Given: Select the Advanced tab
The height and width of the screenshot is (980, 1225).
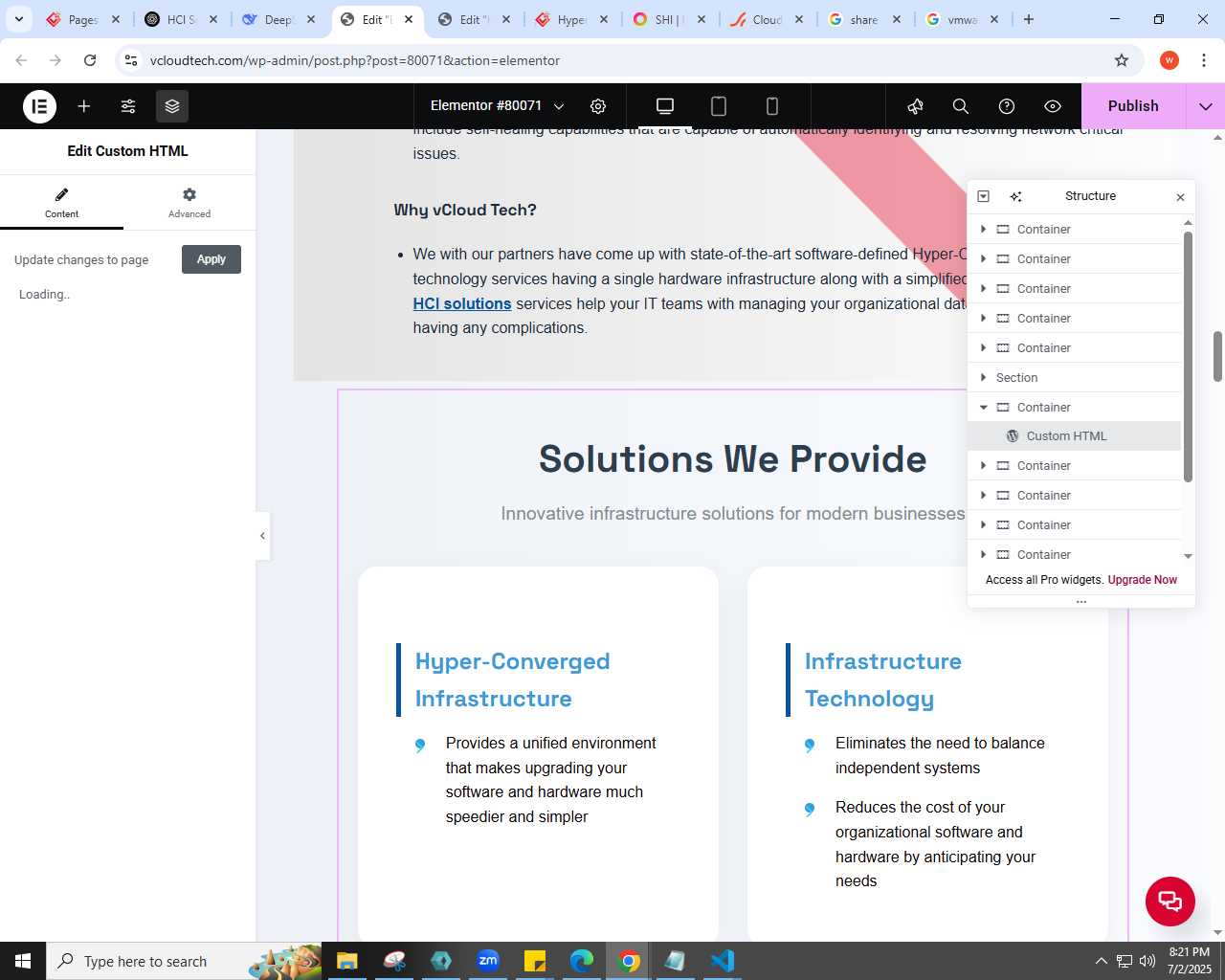Looking at the screenshot, I should (x=189, y=203).
